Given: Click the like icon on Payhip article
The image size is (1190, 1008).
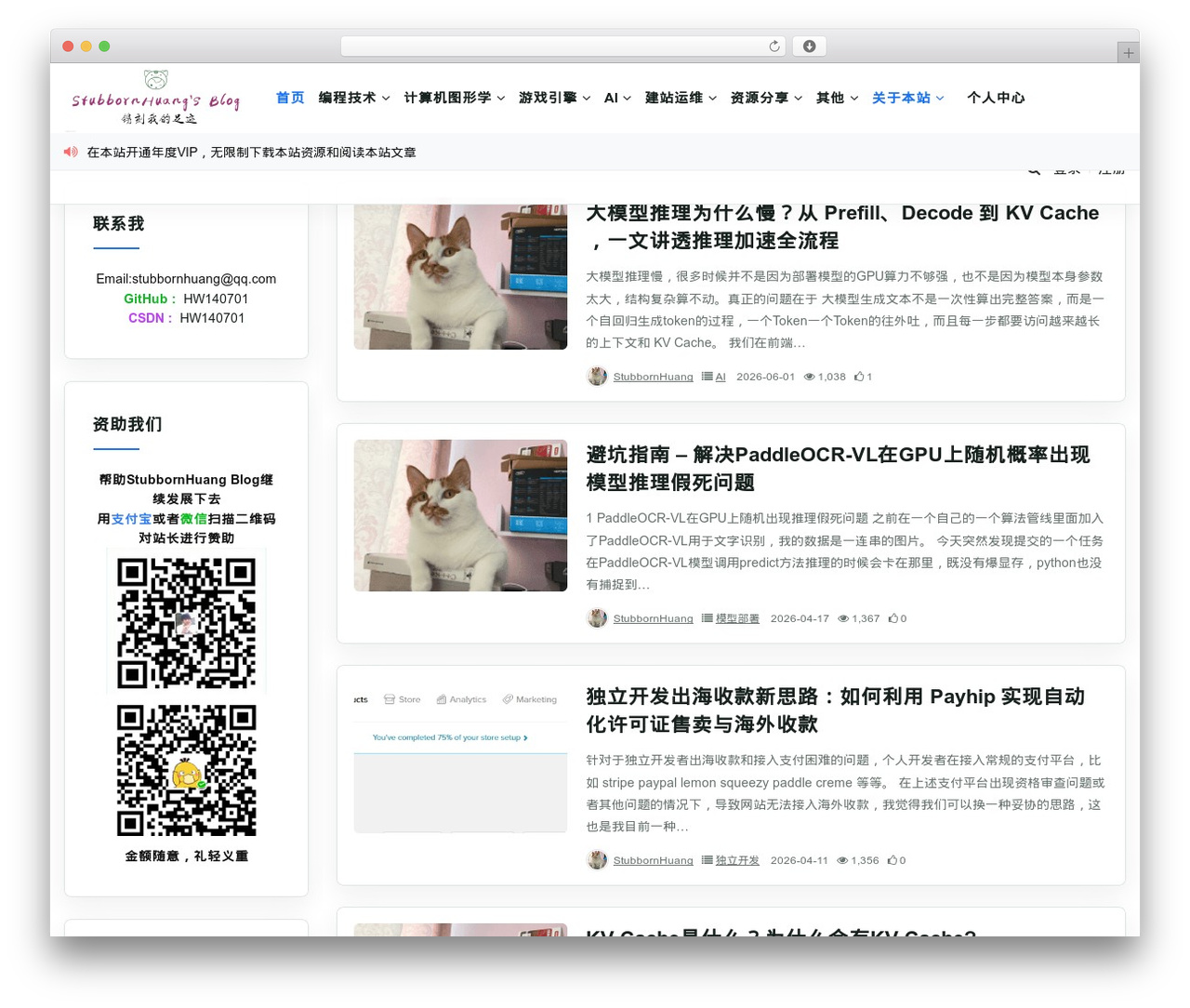Looking at the screenshot, I should pos(892,860).
